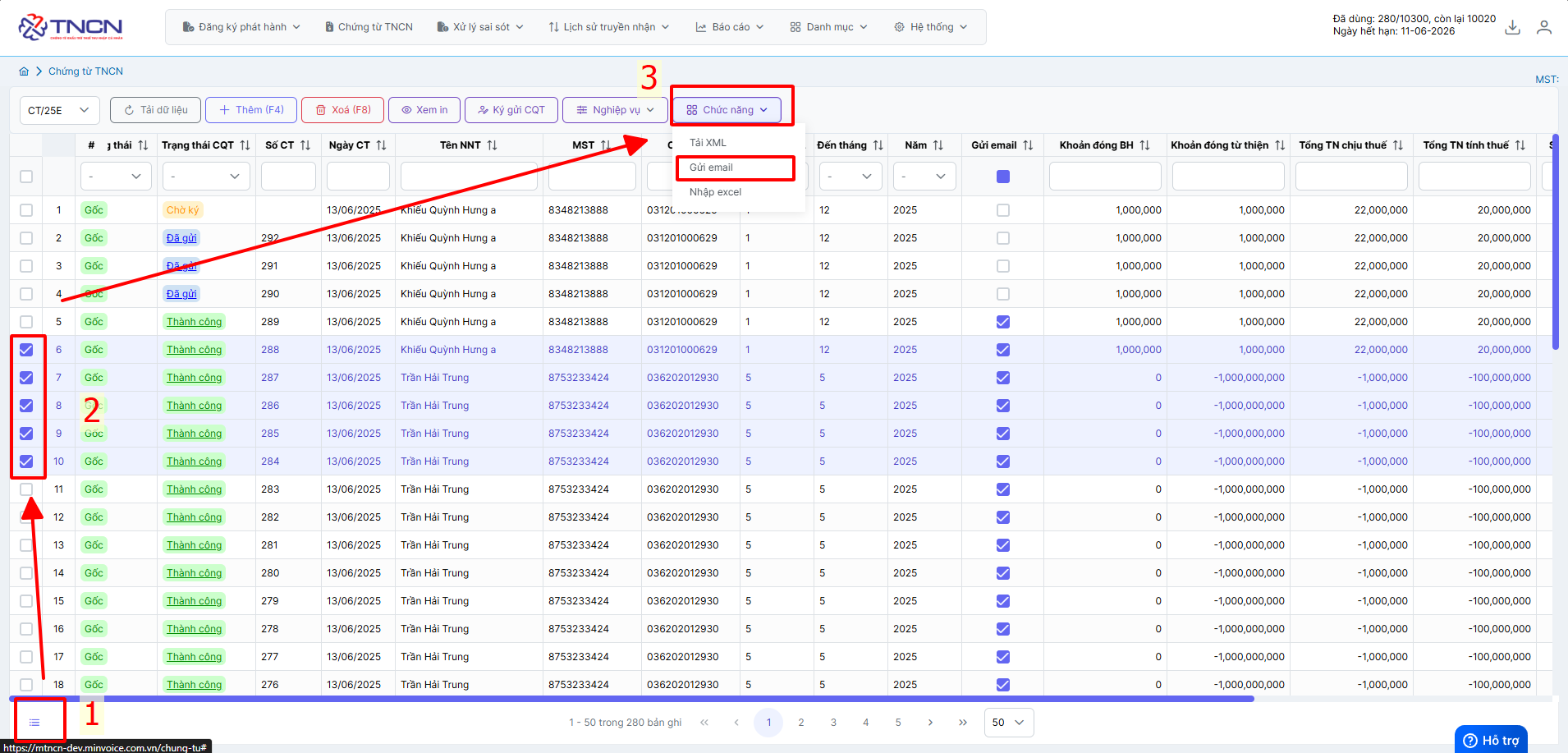
Task: Sort by Số CT column
Action: (305, 145)
